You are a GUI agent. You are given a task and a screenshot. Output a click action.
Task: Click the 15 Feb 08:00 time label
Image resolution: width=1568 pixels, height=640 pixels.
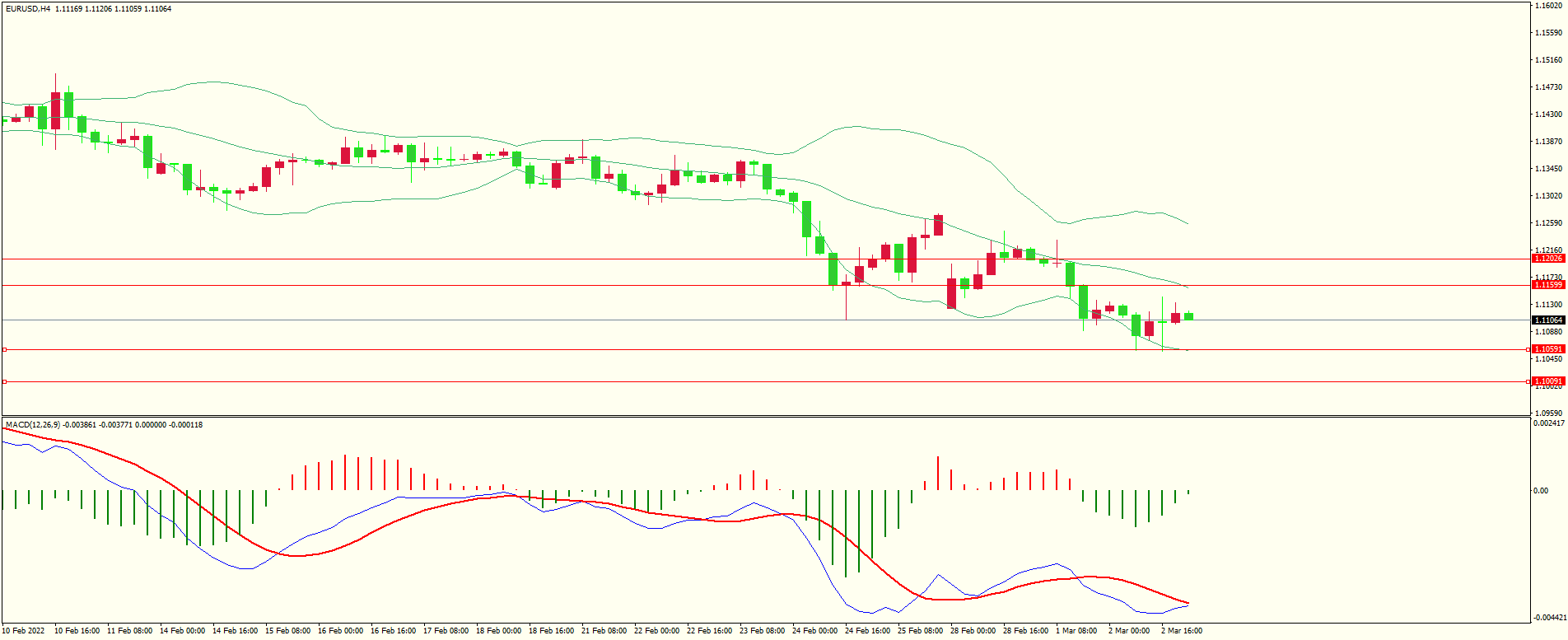[x=287, y=631]
